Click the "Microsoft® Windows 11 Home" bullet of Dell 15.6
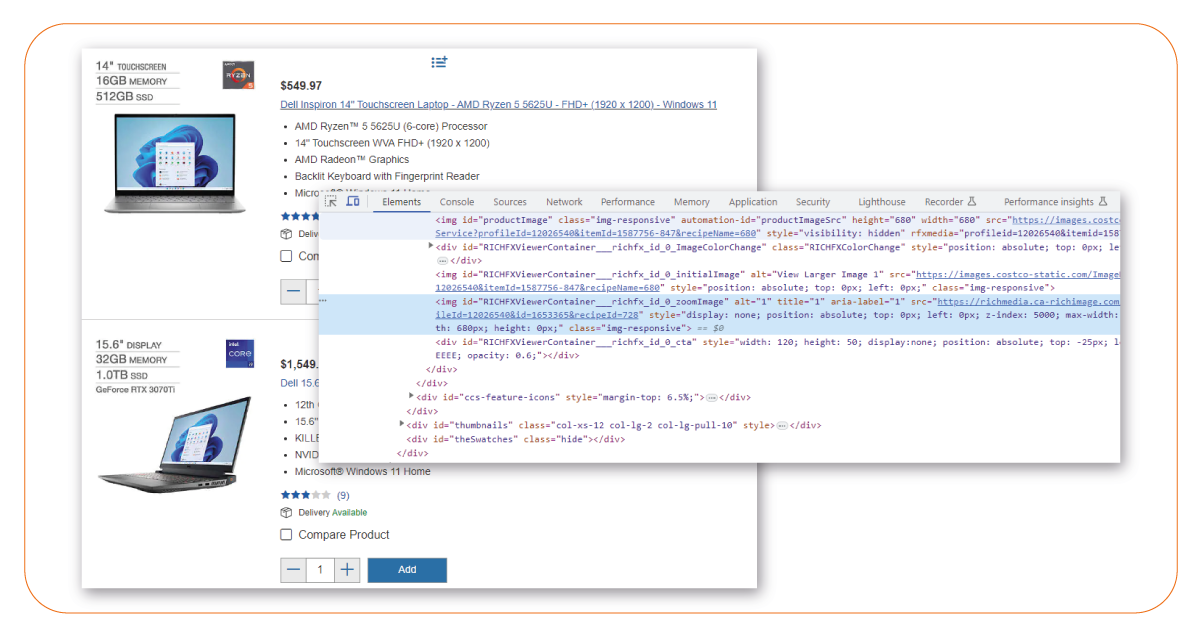The image size is (1202, 634). 363,472
